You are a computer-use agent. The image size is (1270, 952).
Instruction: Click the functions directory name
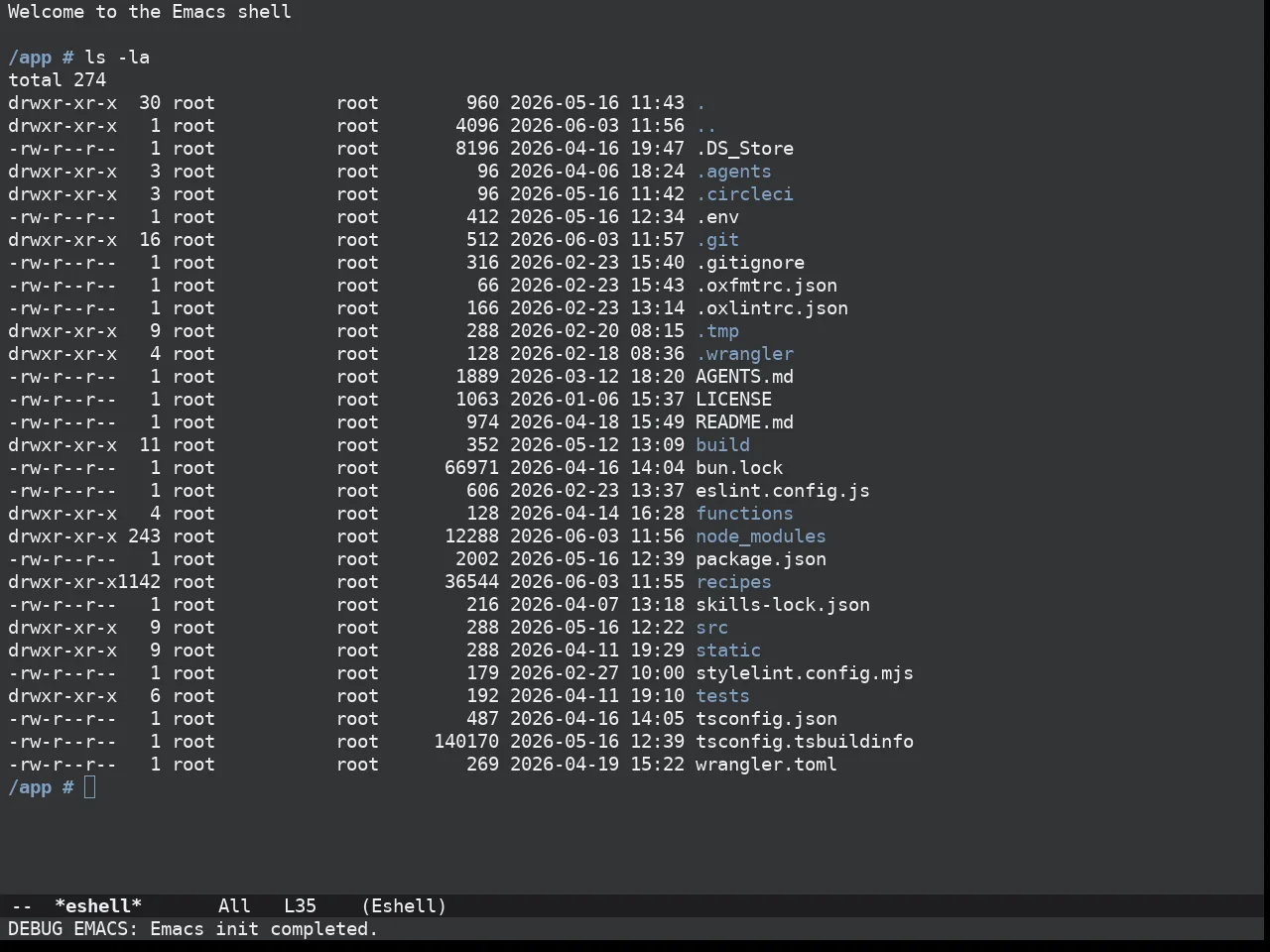tap(744, 514)
